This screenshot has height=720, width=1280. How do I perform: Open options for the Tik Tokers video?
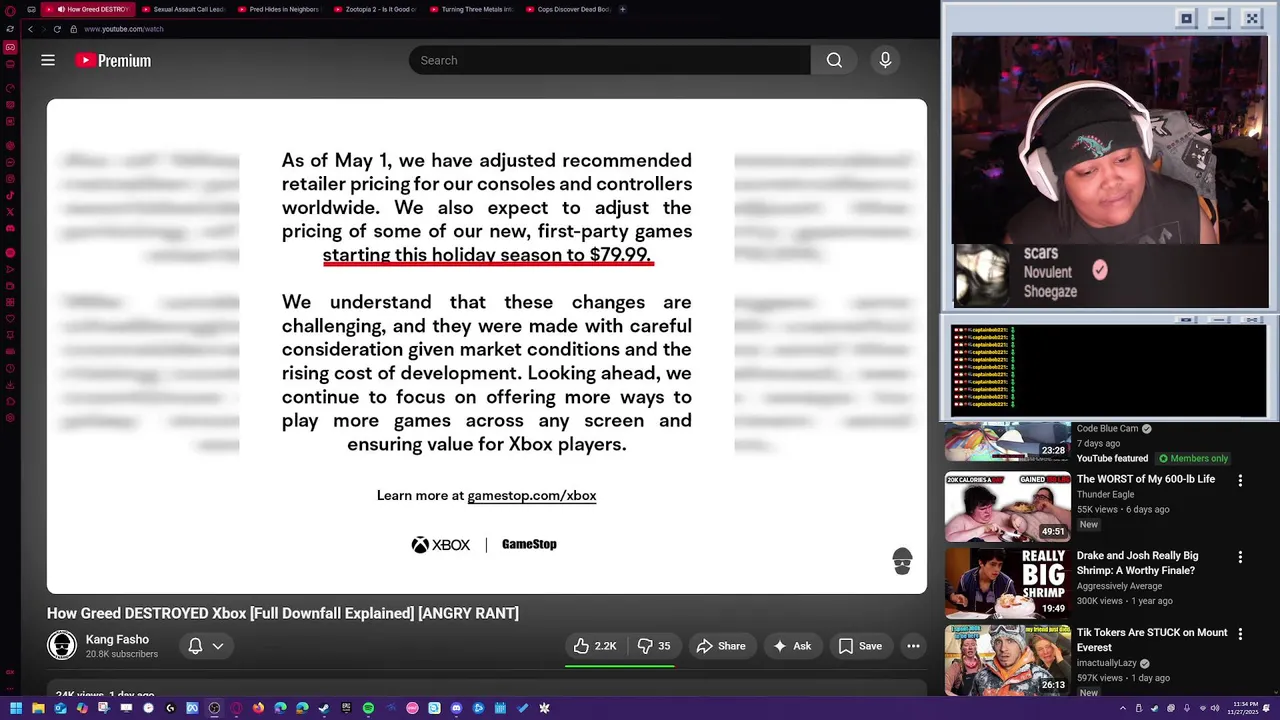coord(1240,634)
